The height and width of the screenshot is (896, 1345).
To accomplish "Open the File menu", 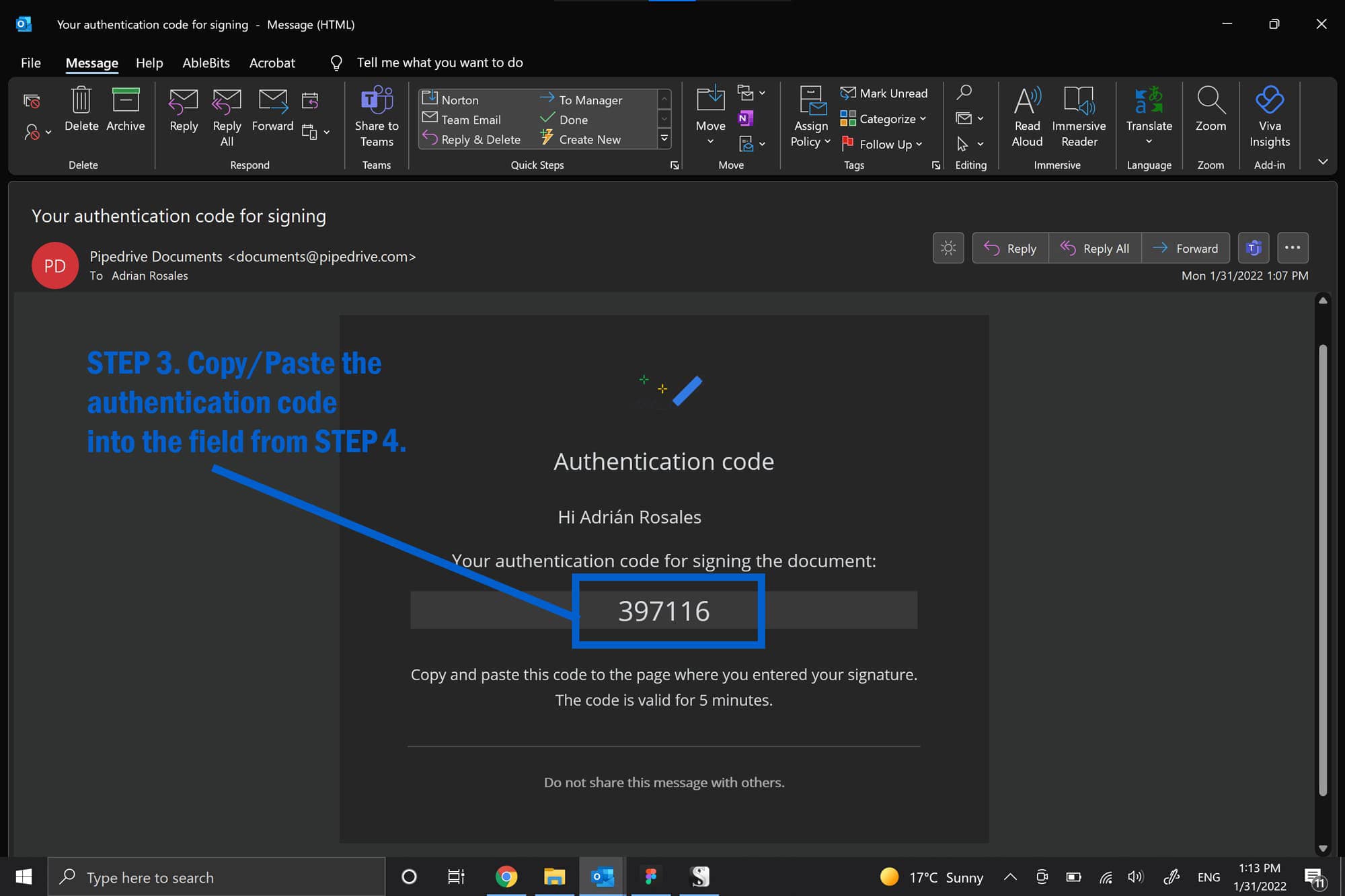I will pos(31,63).
